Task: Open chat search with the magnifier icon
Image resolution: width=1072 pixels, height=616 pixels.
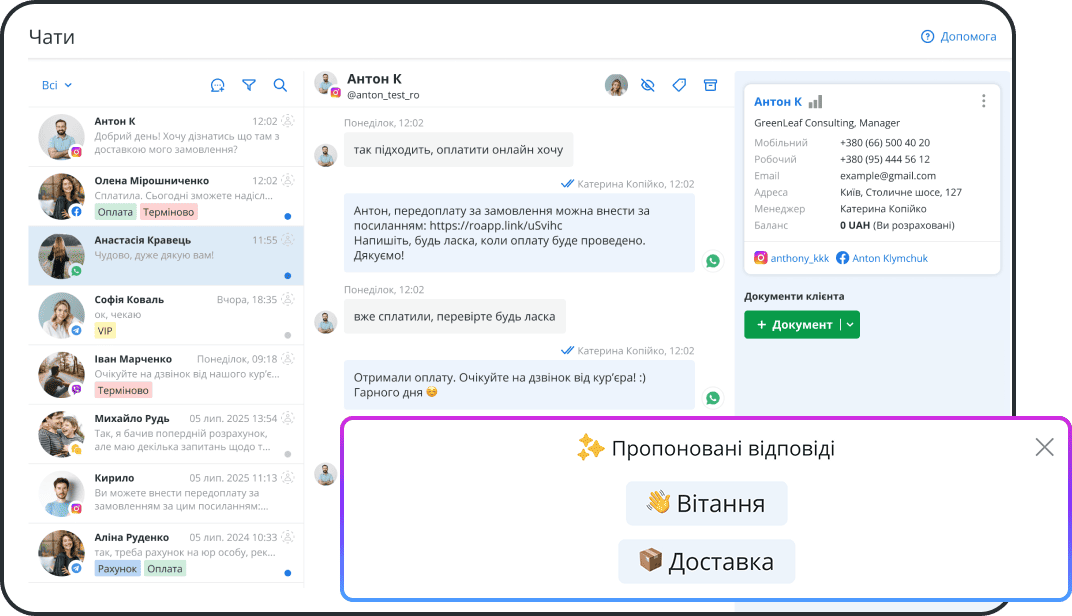Action: [280, 85]
